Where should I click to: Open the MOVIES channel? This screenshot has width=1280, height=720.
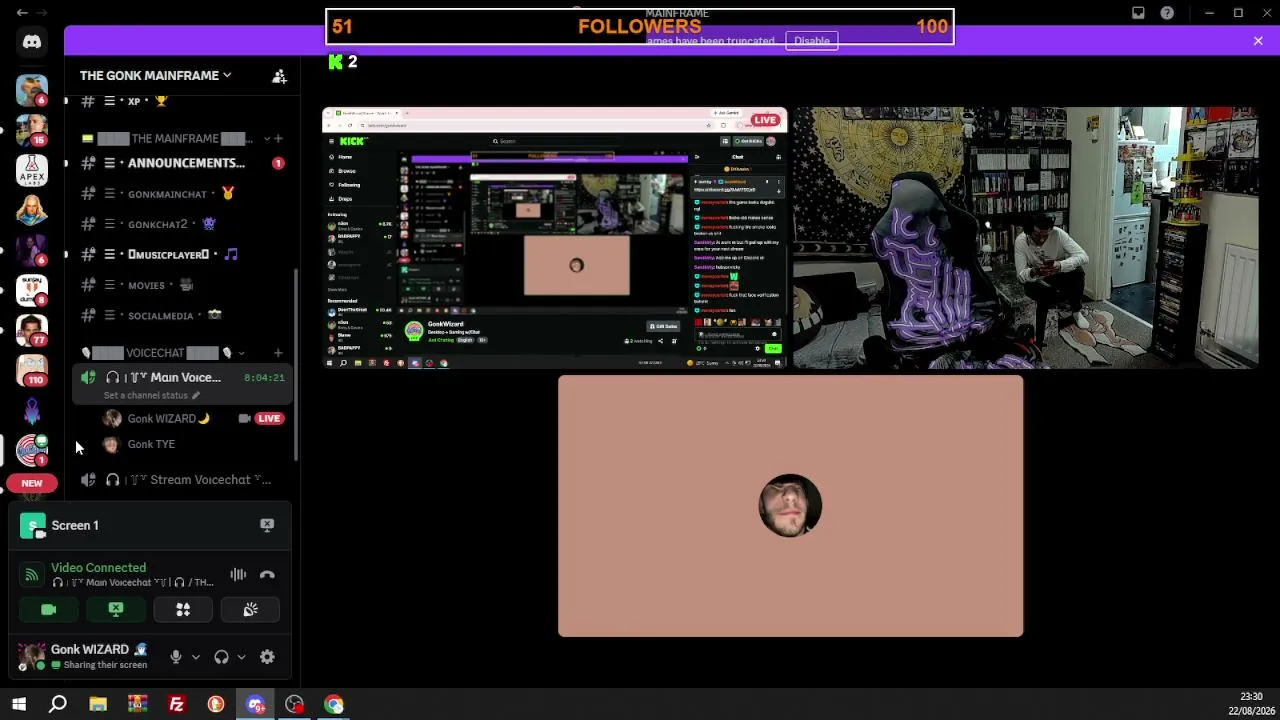click(x=180, y=285)
